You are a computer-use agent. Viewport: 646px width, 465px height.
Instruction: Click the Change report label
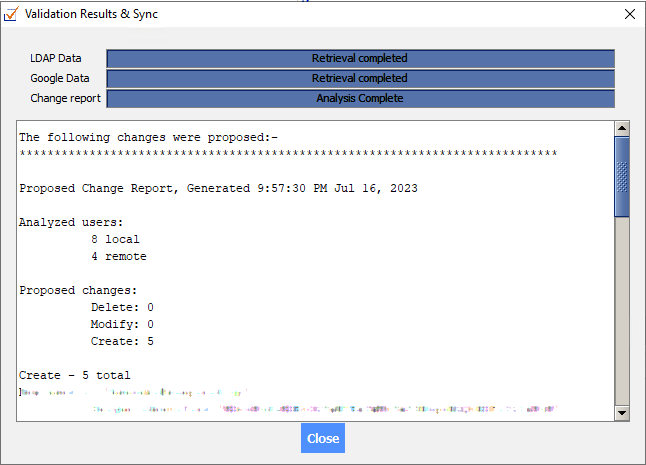62,99
